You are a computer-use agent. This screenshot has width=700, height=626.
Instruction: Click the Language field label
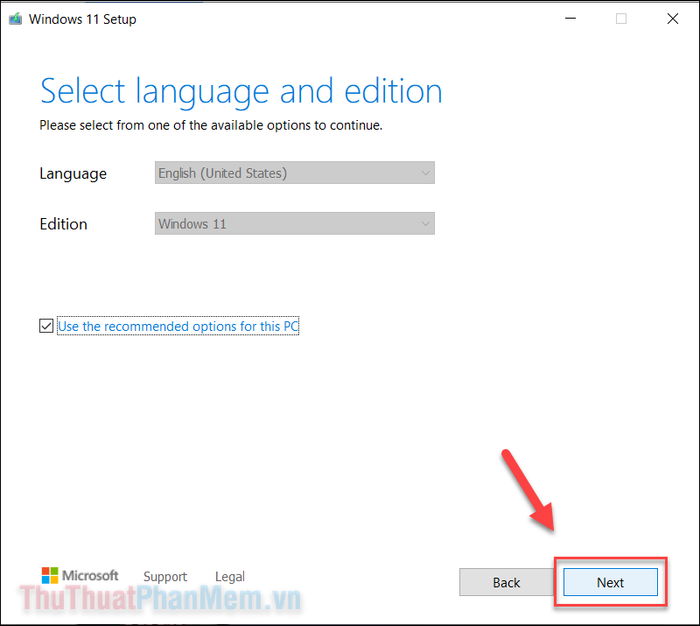click(73, 174)
